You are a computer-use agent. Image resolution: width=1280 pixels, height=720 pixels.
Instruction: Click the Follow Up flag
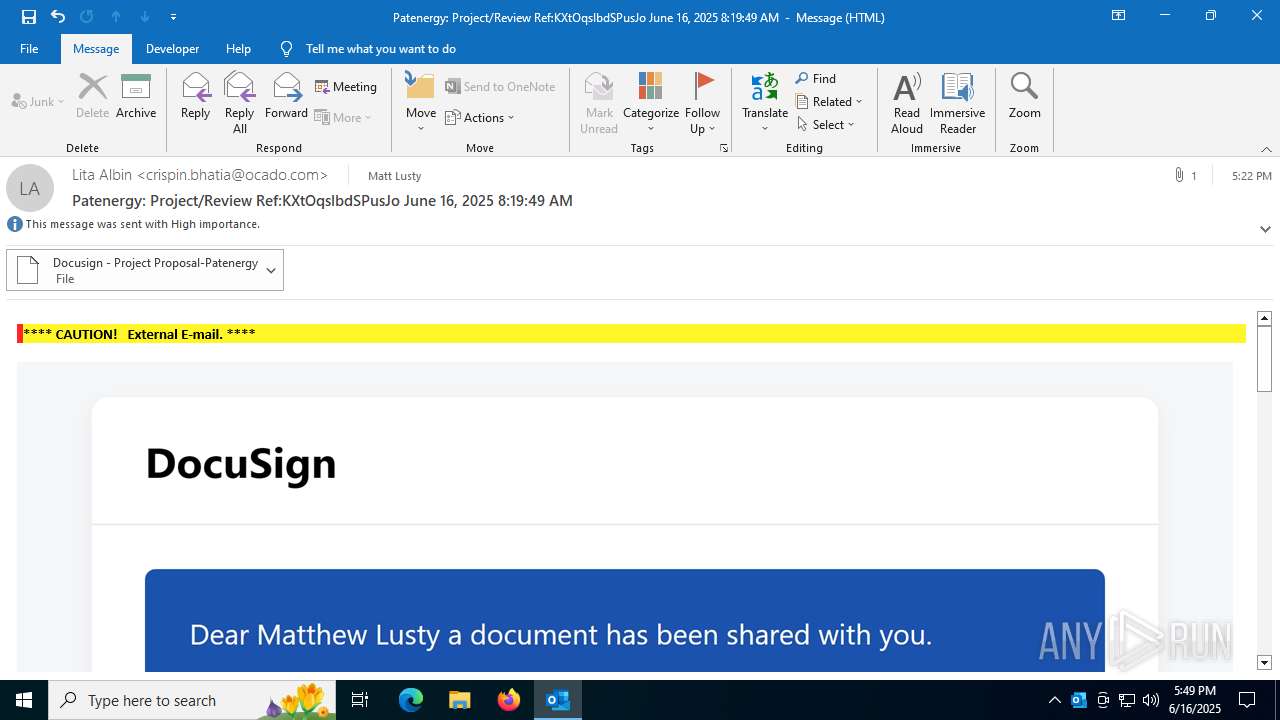703,102
